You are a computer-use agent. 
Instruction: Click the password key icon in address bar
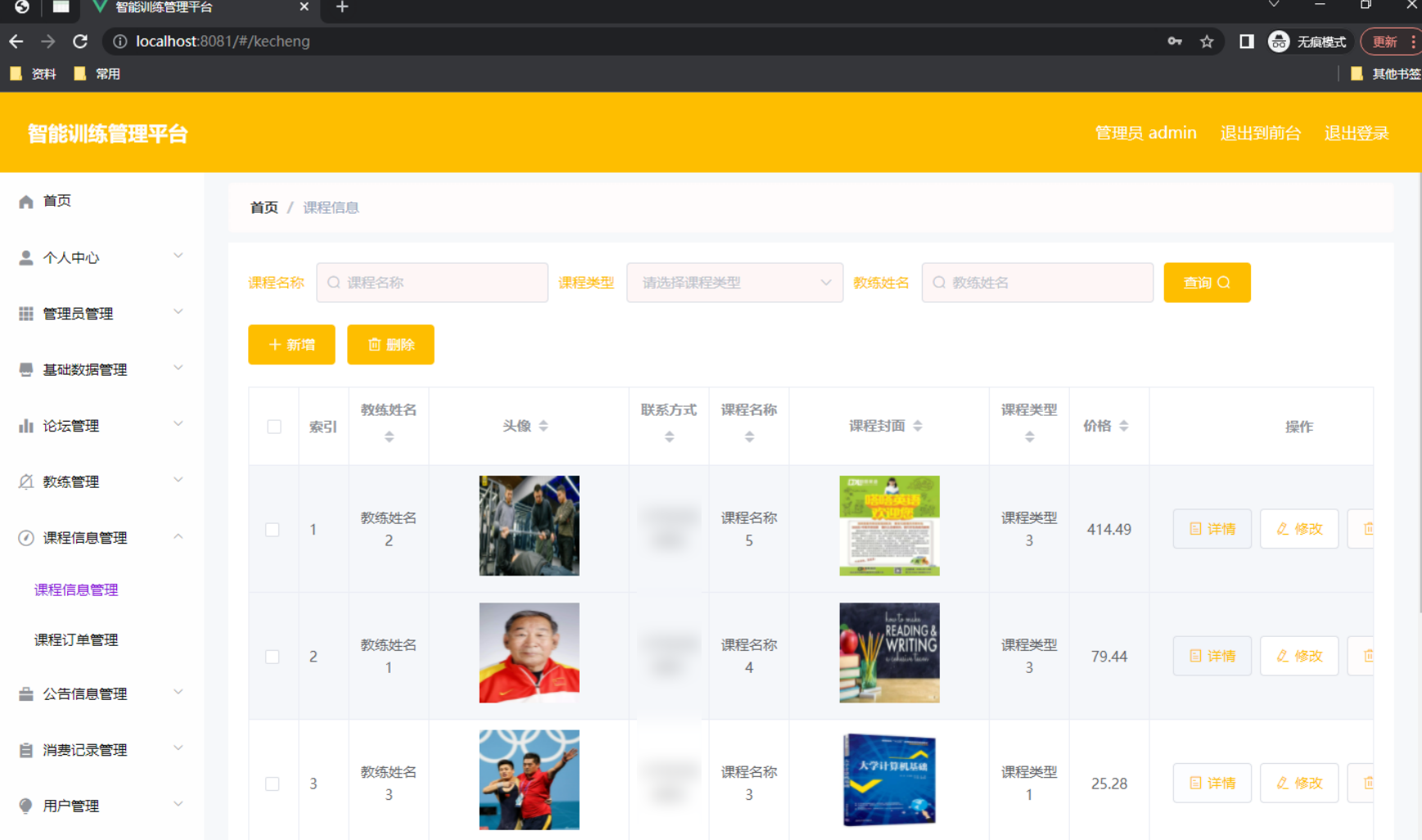1175,41
